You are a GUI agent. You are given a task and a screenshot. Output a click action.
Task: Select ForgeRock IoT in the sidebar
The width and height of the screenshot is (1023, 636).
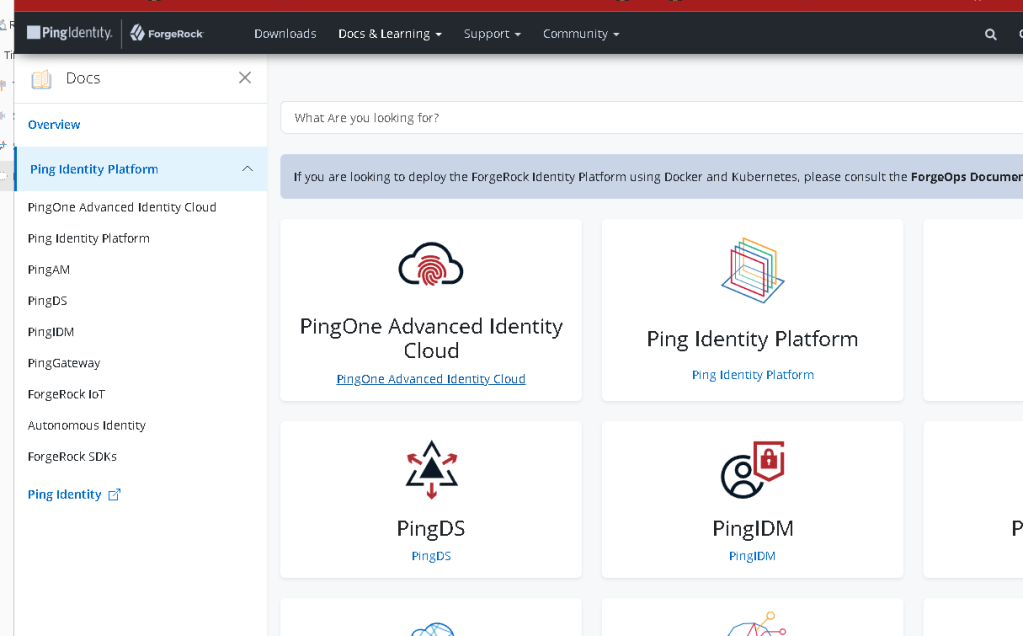(x=66, y=394)
